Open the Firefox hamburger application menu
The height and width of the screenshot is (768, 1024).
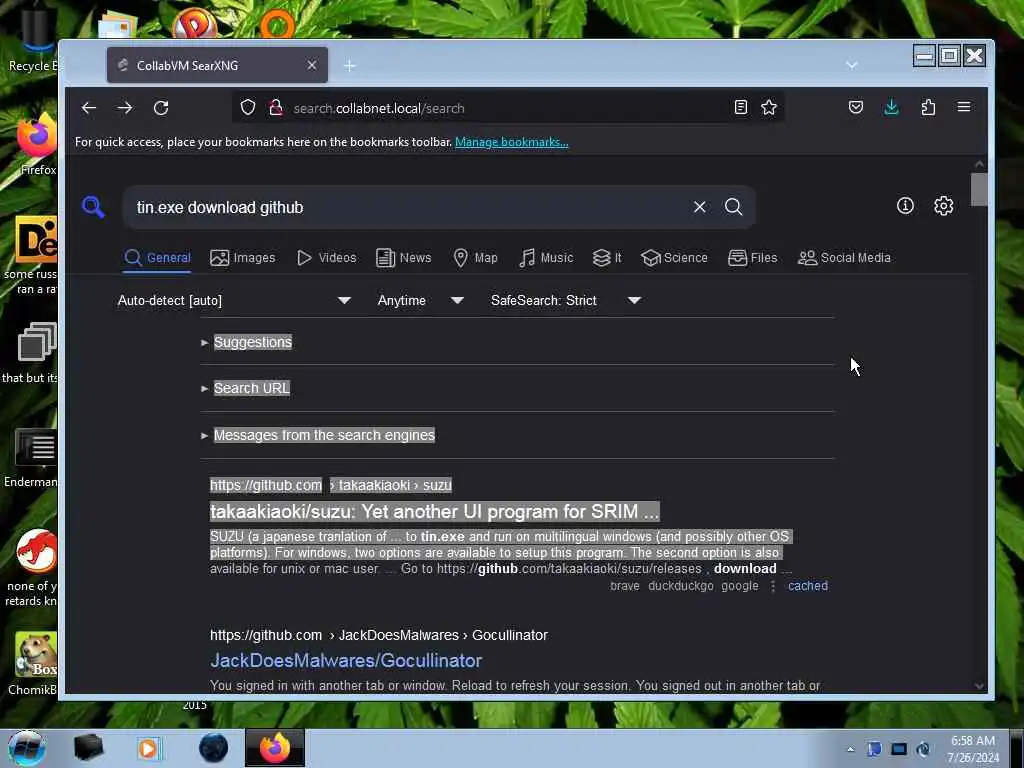pyautogui.click(x=964, y=107)
